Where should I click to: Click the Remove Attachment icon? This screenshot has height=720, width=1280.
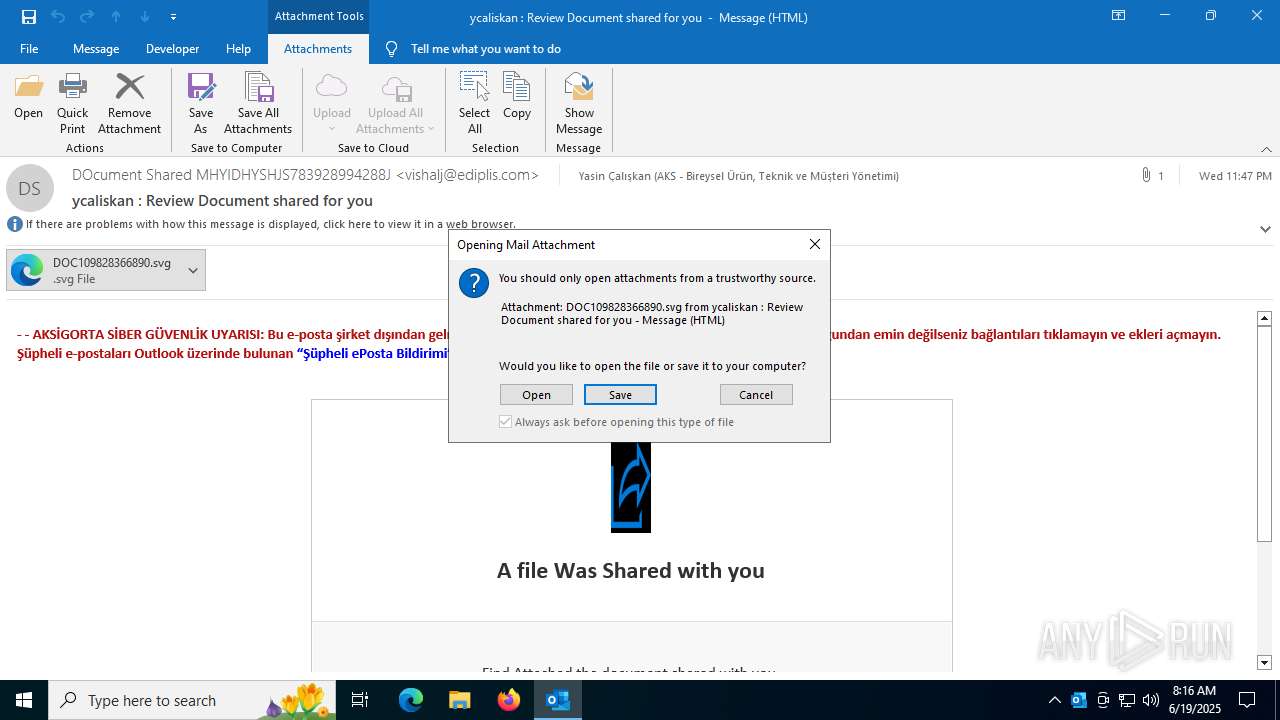click(x=129, y=103)
